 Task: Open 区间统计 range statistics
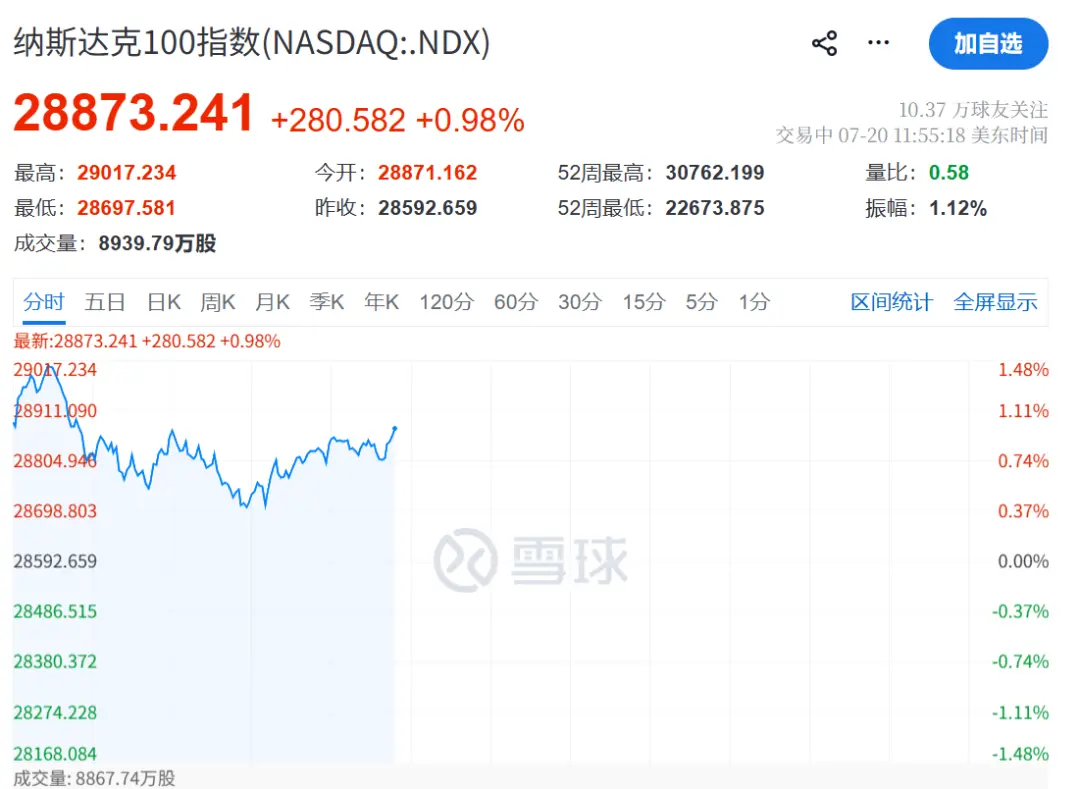coord(891,302)
